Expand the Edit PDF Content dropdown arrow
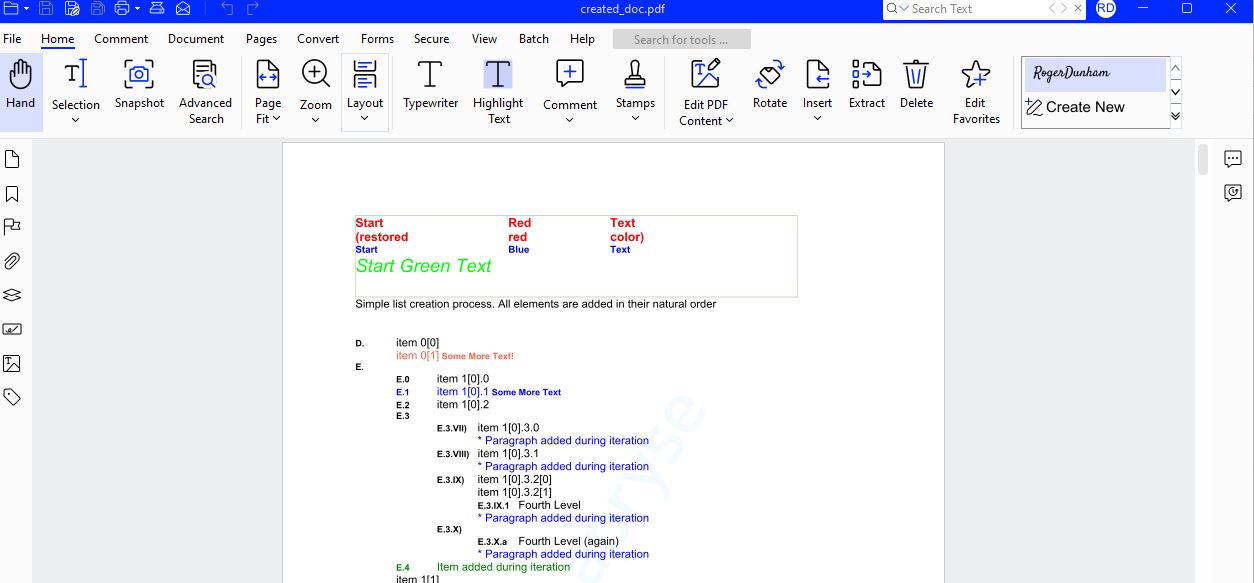The image size is (1254, 583). pyautogui.click(x=729, y=121)
